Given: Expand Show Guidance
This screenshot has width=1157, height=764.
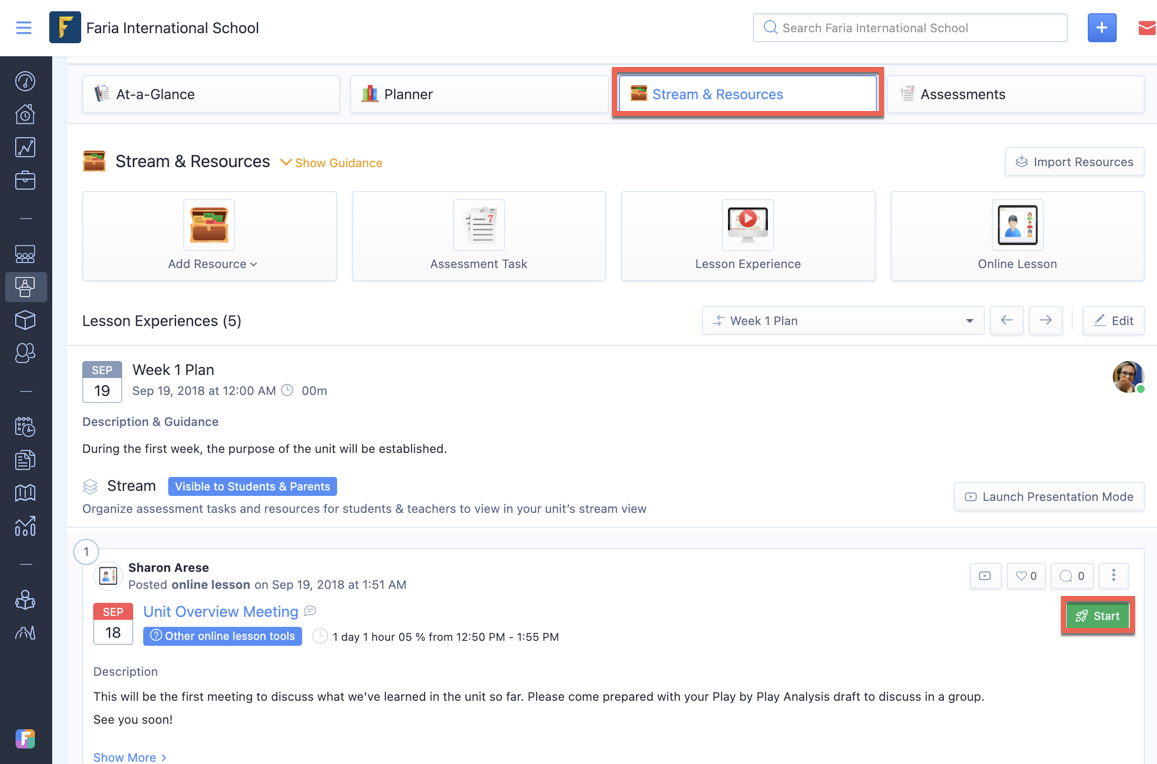Looking at the screenshot, I should [x=331, y=162].
